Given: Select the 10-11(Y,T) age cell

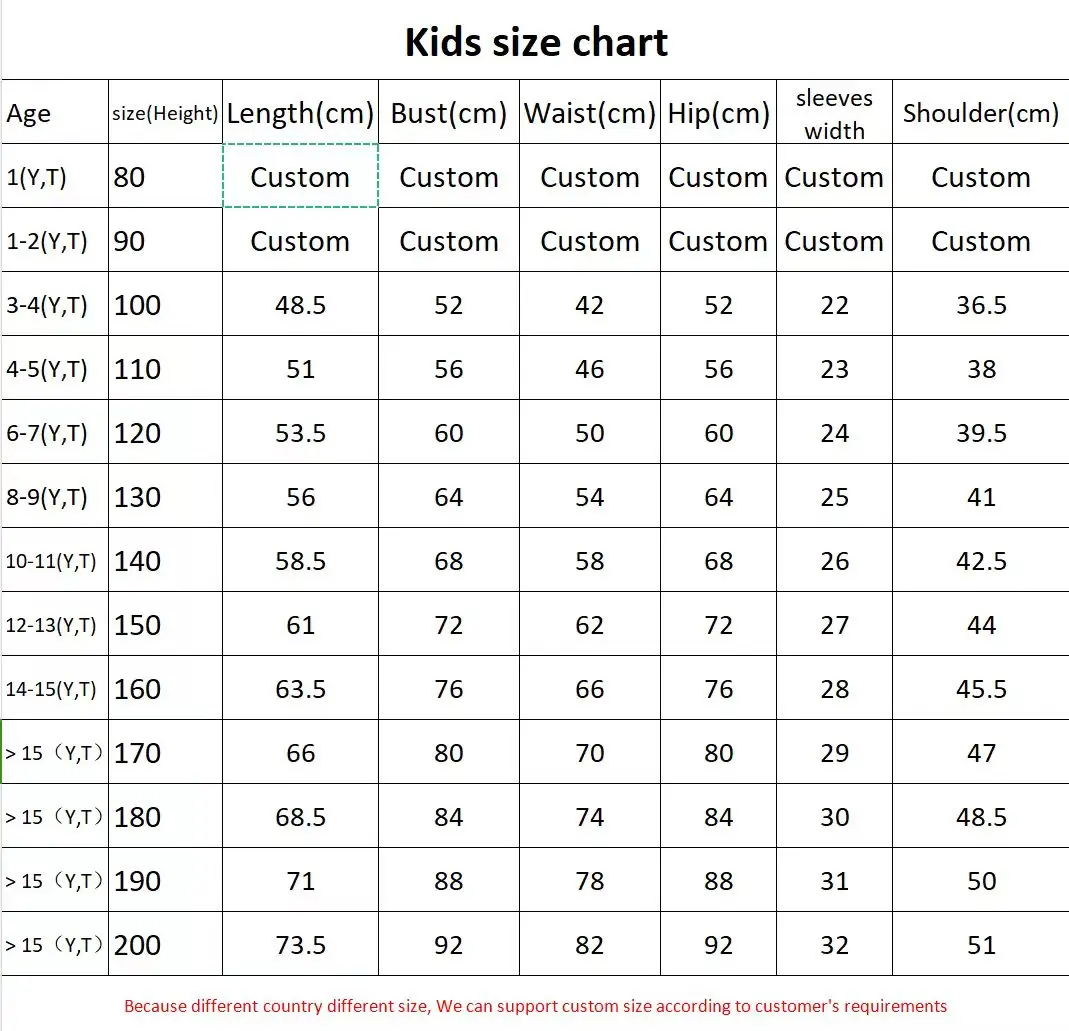Looking at the screenshot, I should coord(54,561).
